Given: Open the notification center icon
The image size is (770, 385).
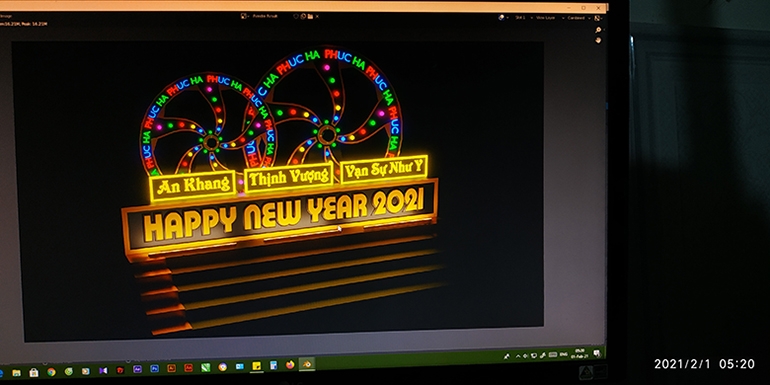Looking at the screenshot, I should point(597,353).
